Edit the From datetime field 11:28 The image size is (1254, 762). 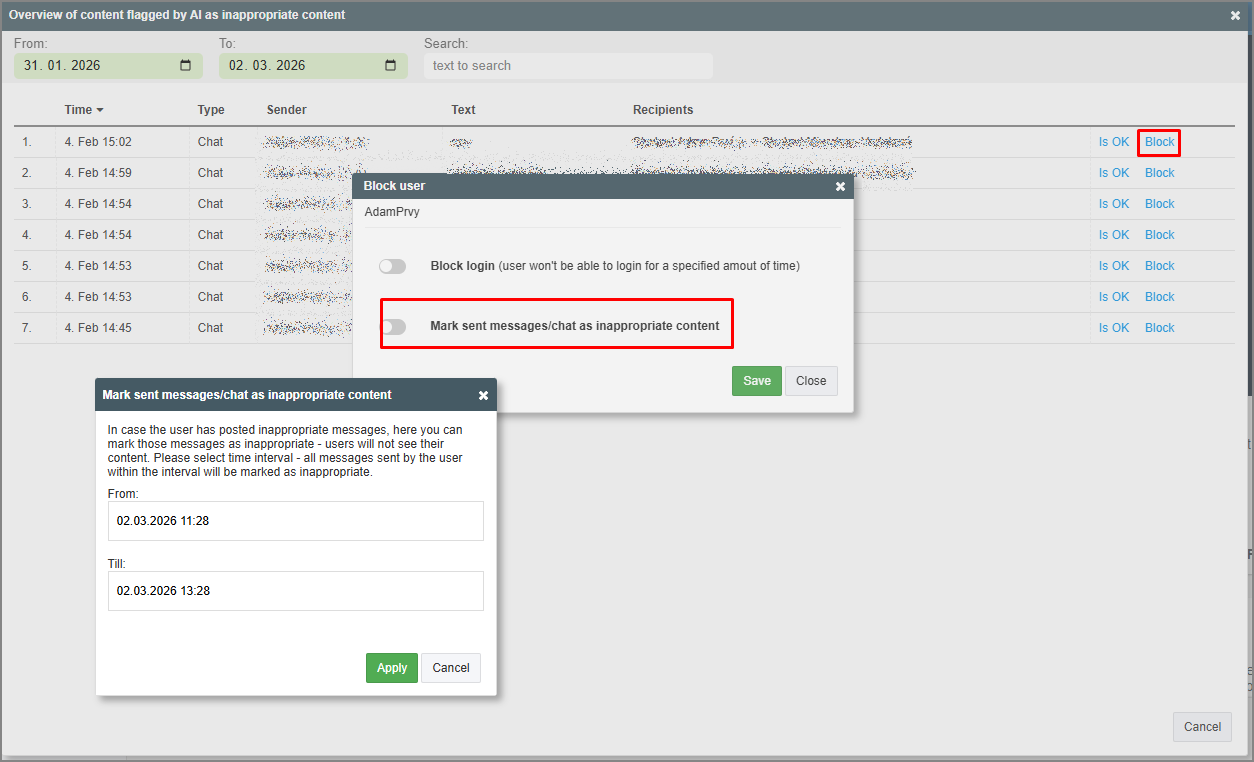[295, 521]
